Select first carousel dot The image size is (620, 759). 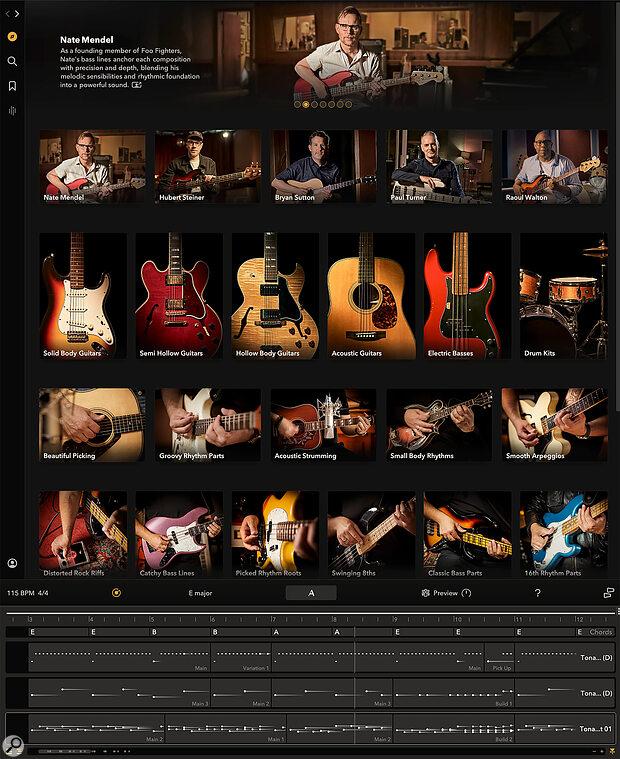click(297, 104)
